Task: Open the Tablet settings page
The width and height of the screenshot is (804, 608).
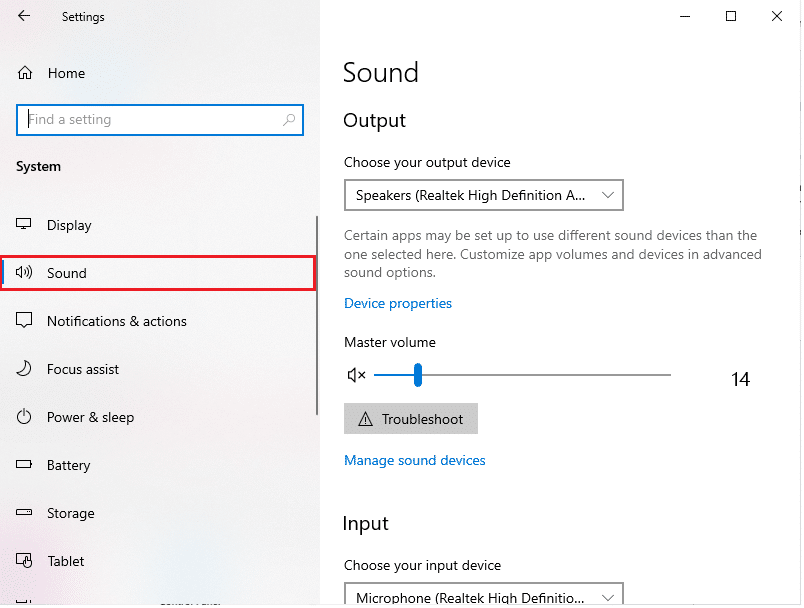Action: coord(66,561)
